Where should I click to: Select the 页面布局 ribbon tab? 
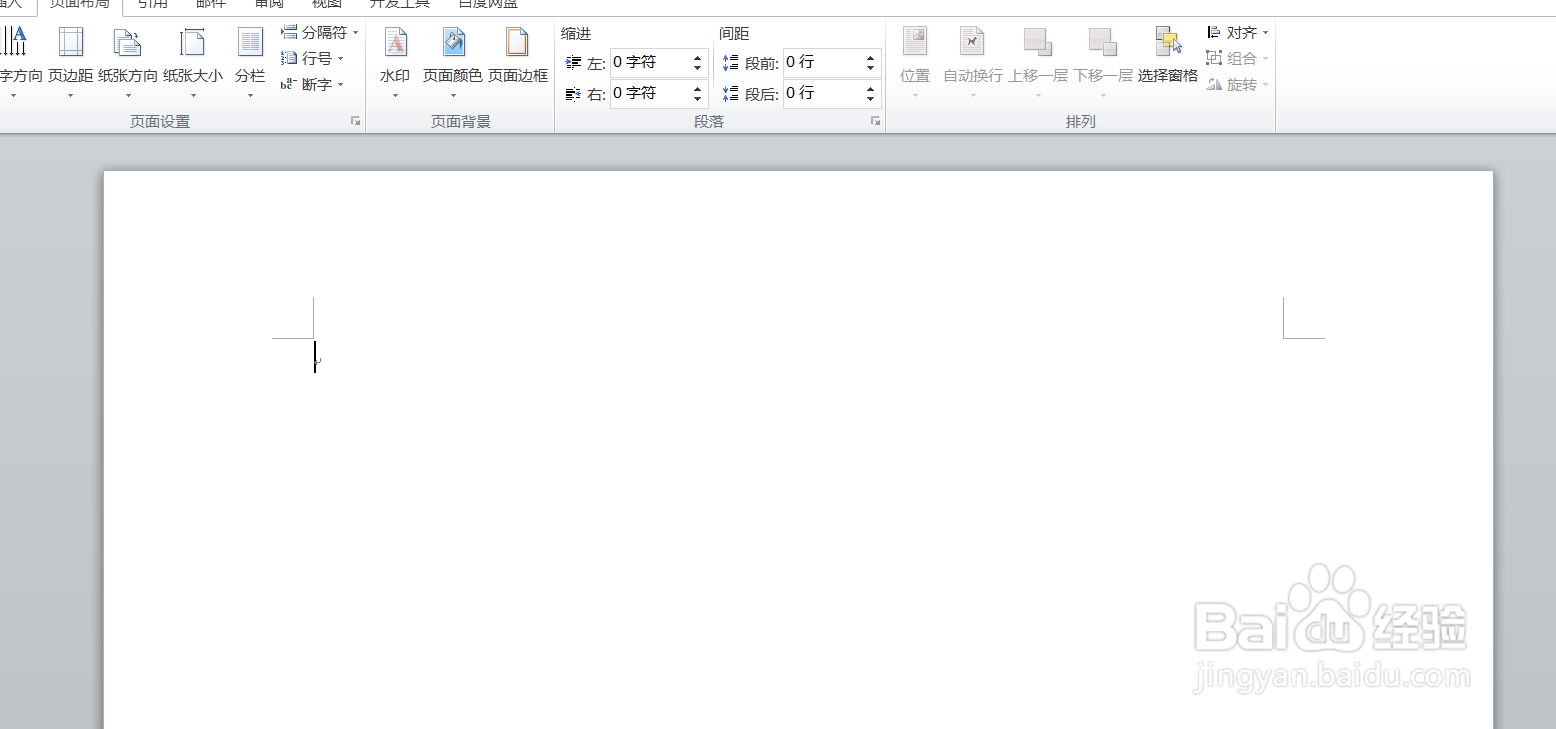(x=80, y=5)
